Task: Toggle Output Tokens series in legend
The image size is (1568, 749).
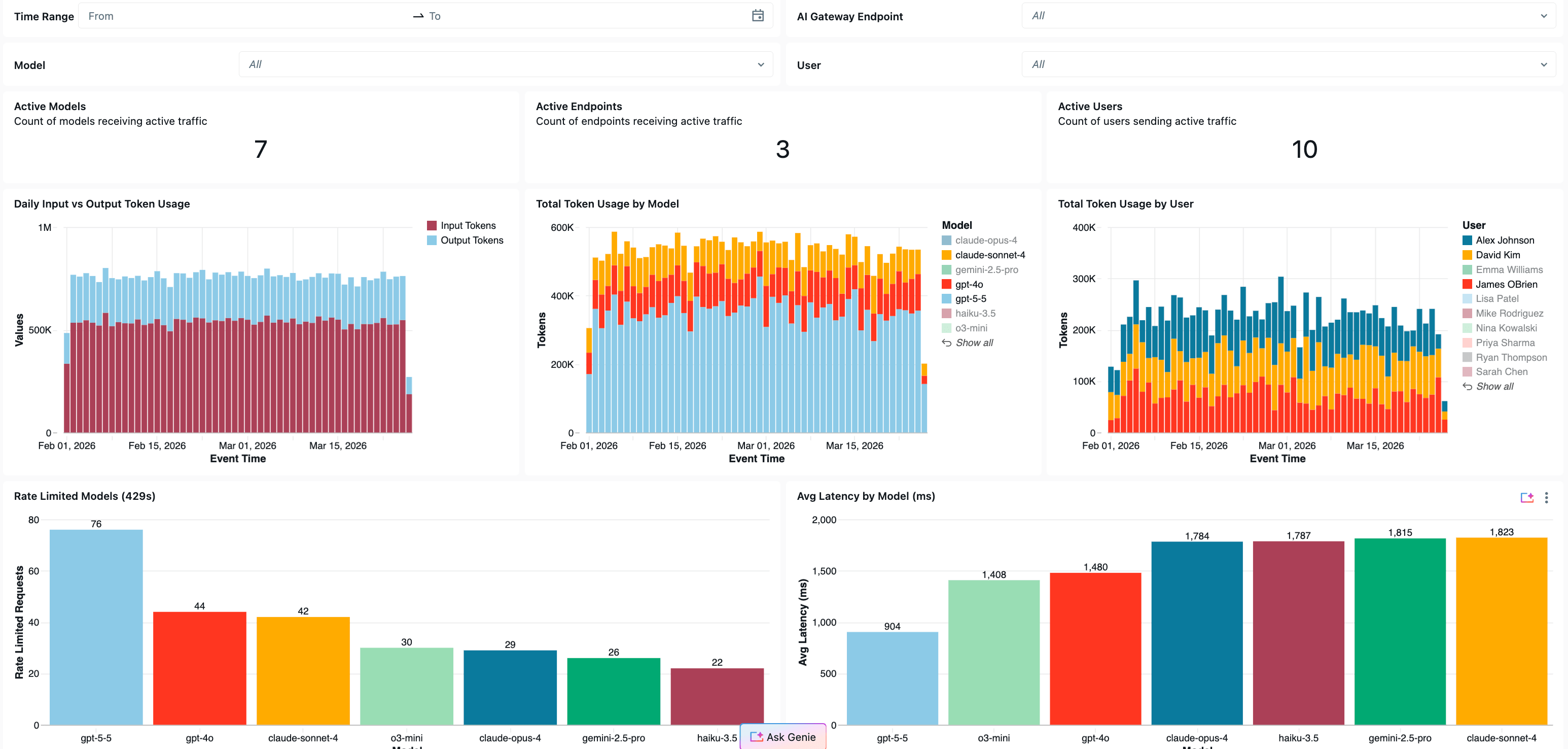Action: click(x=471, y=241)
